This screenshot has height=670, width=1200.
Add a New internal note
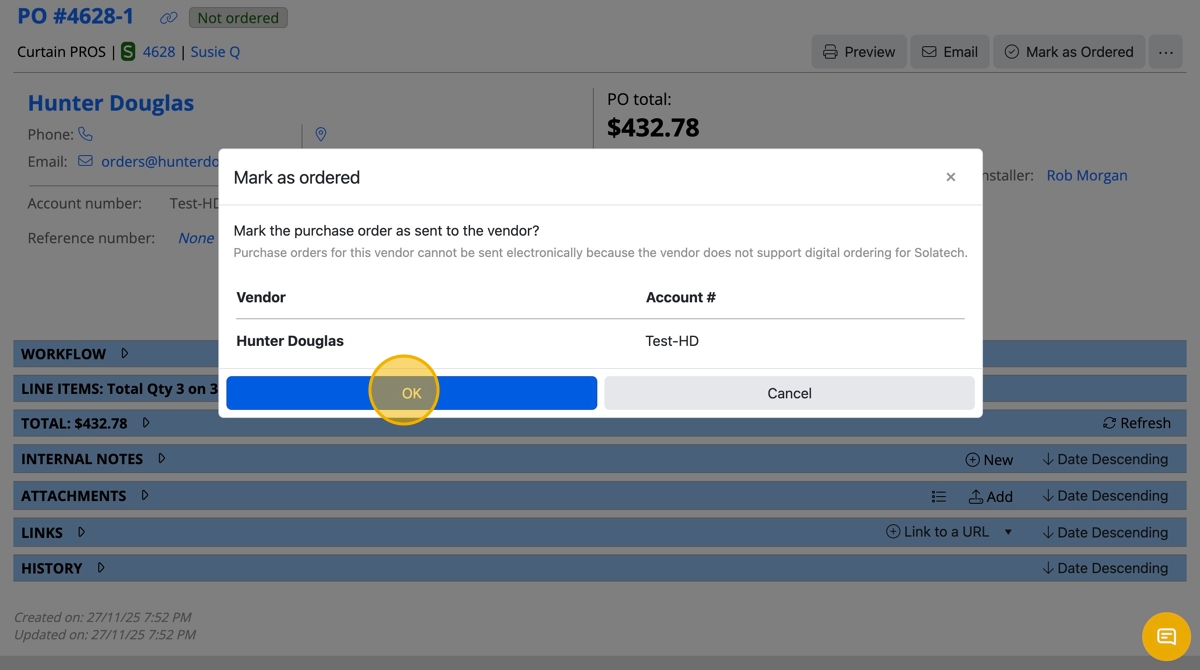pyautogui.click(x=989, y=460)
